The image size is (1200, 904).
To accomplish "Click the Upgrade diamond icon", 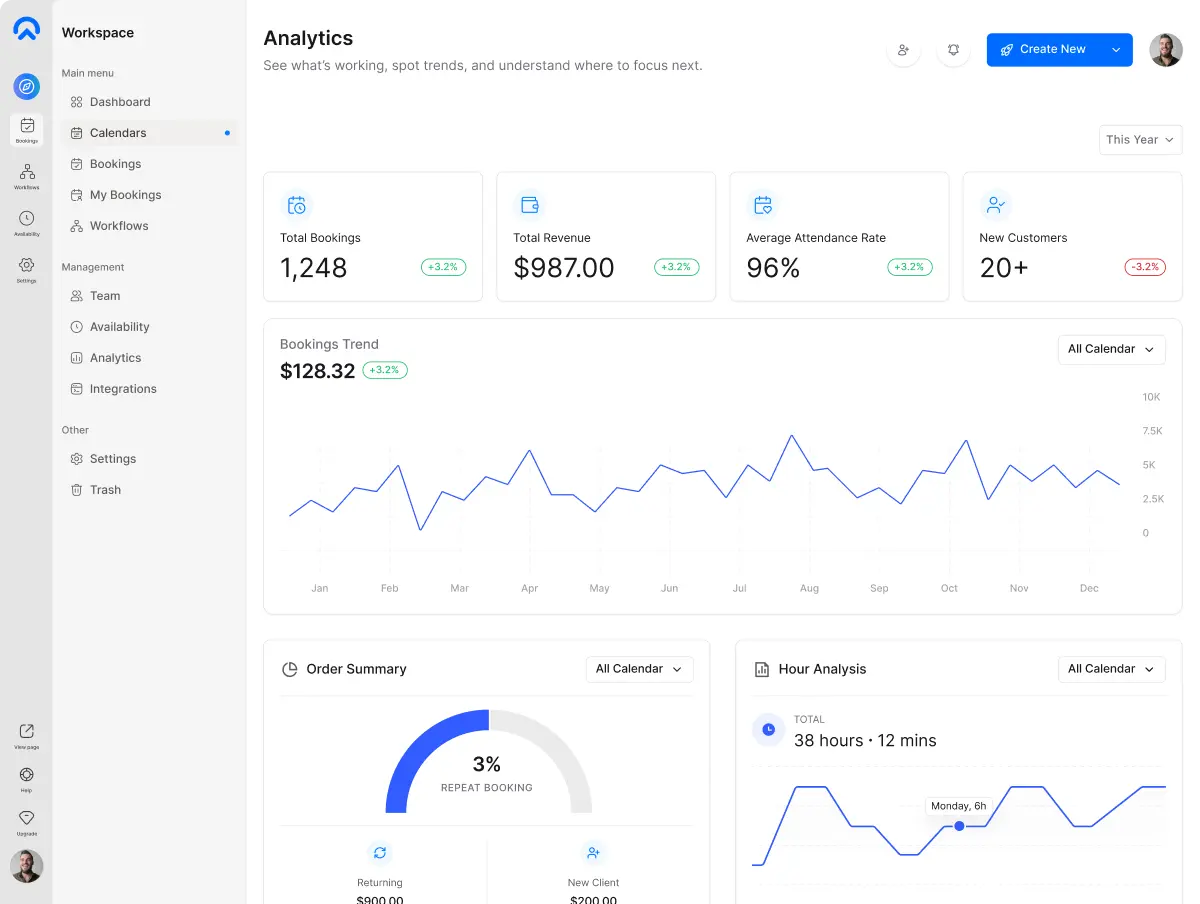I will coord(27,819).
